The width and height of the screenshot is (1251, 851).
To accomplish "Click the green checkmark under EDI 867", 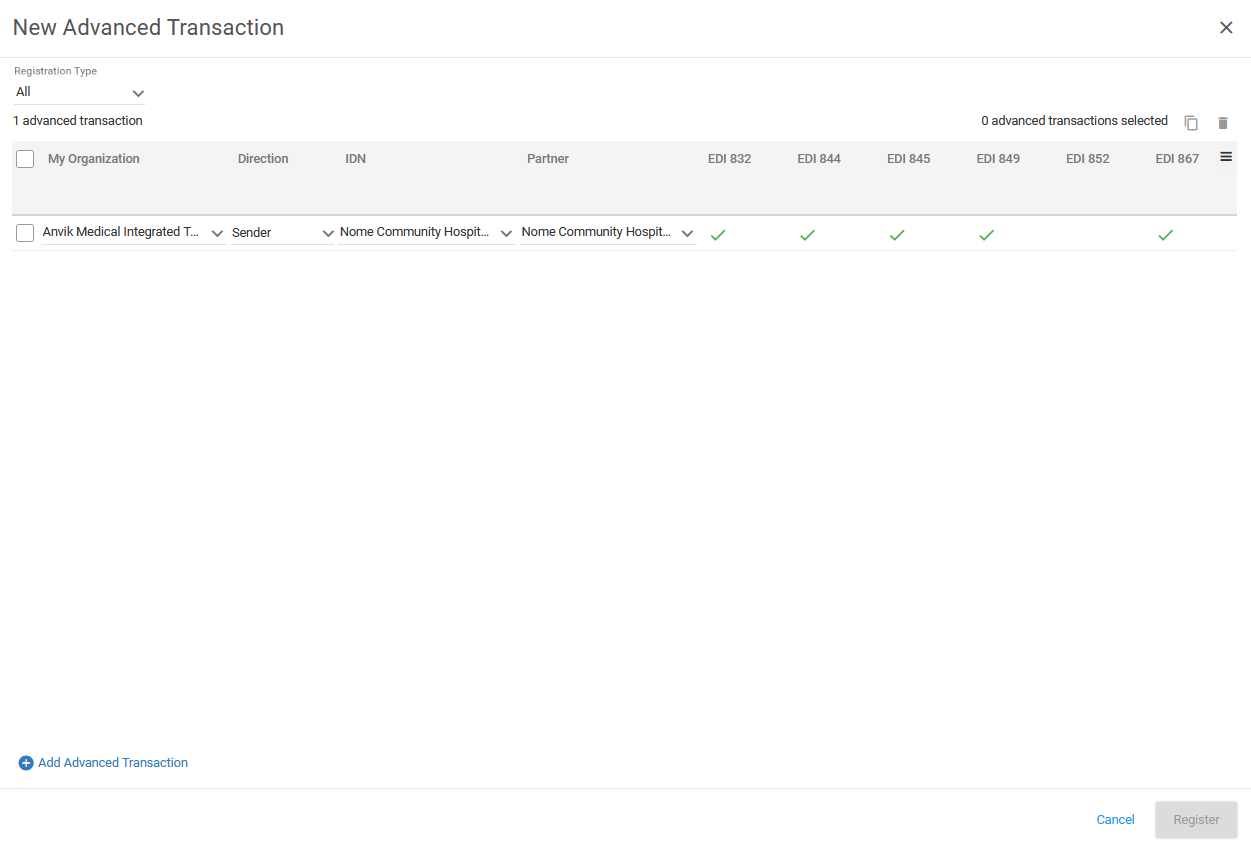I will coord(1165,234).
